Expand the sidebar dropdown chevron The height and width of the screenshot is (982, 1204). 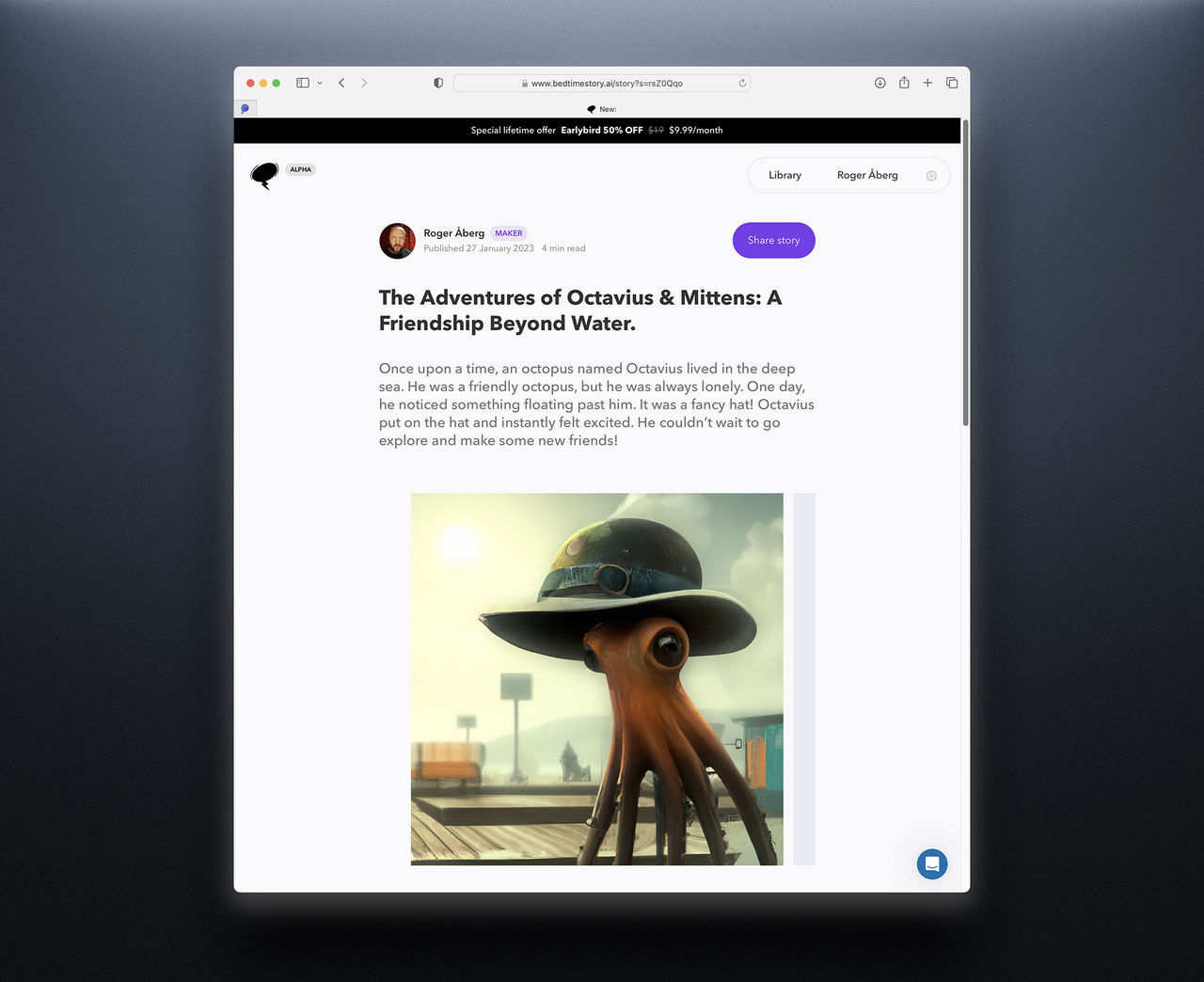pos(320,83)
